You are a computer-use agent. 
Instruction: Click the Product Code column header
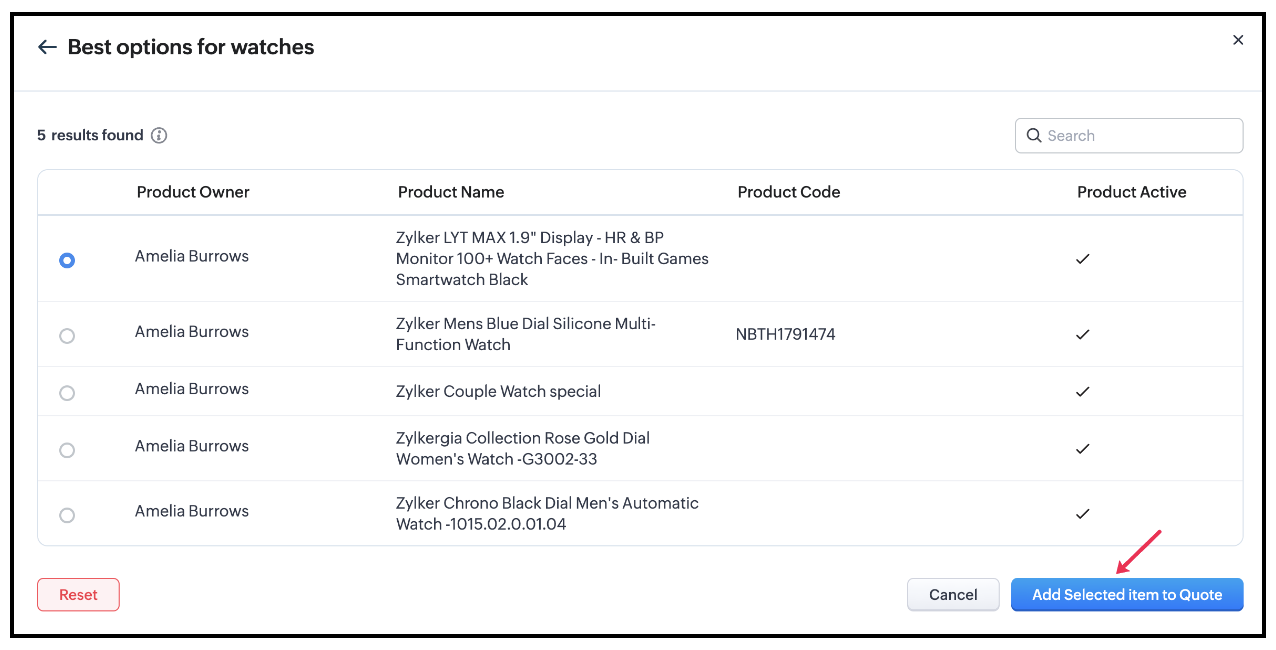tap(789, 192)
